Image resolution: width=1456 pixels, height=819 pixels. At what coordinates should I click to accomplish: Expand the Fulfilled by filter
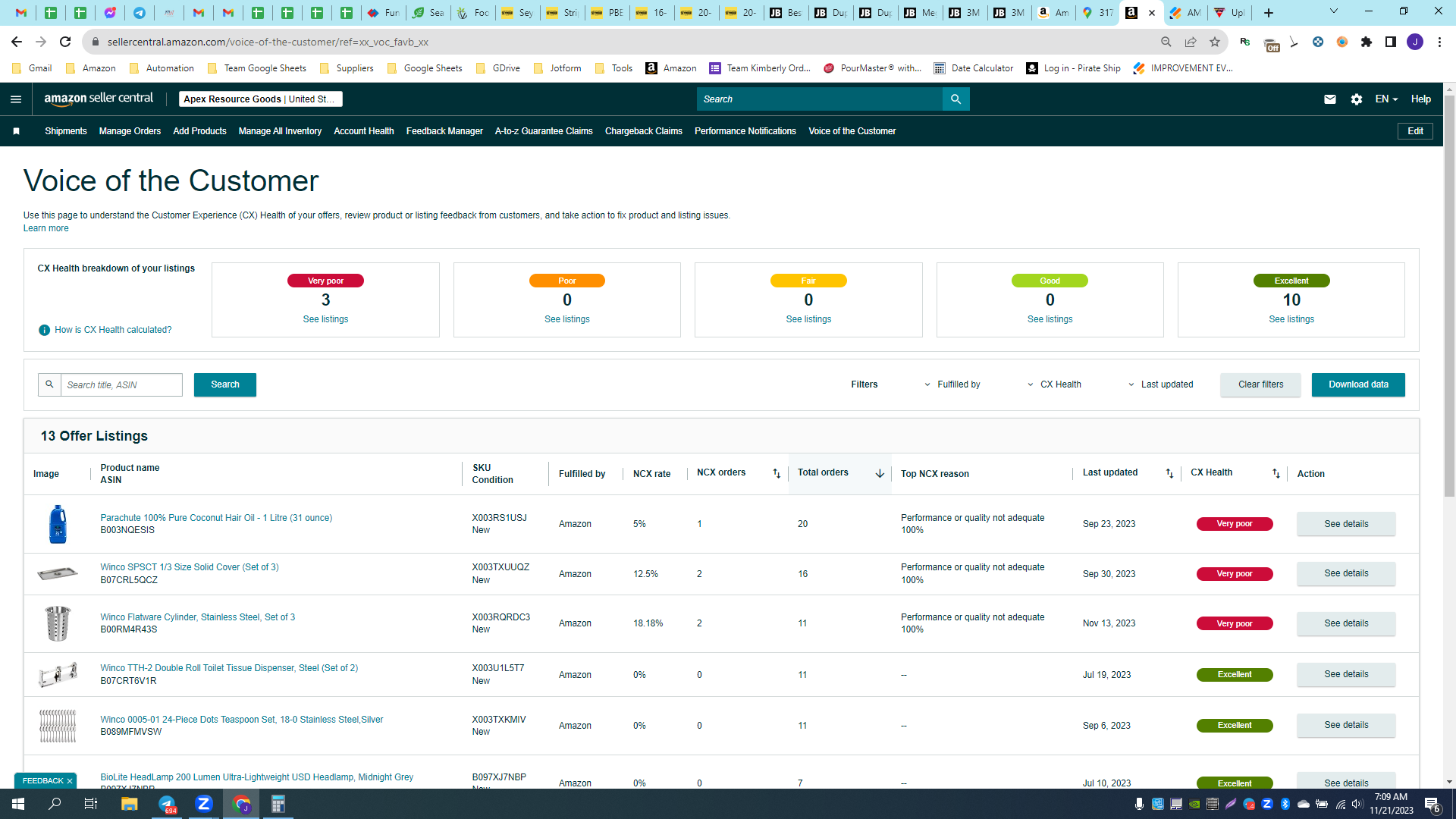pos(952,384)
